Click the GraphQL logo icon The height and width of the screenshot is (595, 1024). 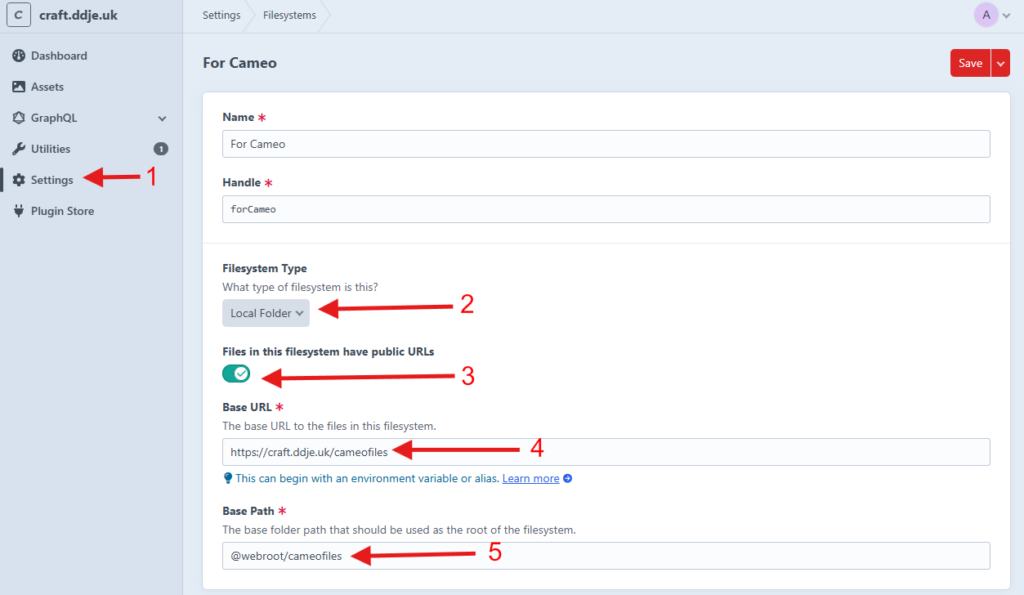click(x=19, y=118)
